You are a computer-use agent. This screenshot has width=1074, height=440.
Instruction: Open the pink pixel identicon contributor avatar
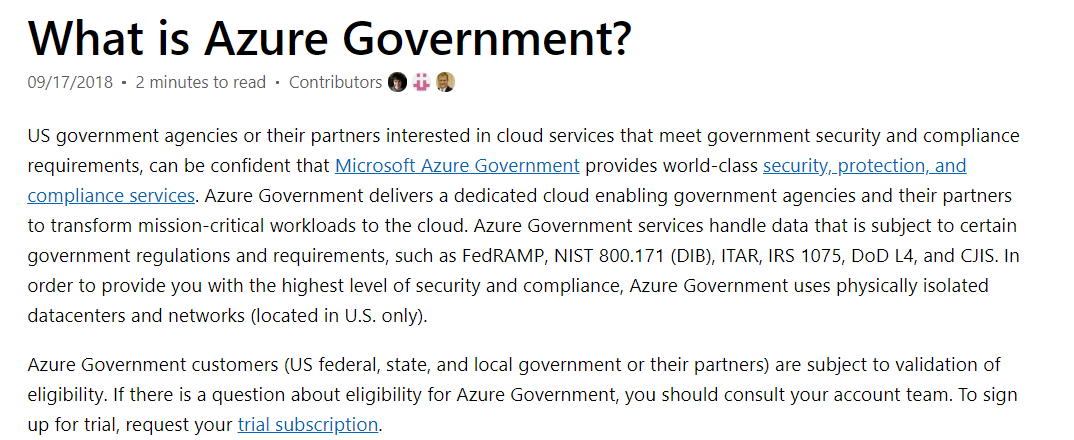[422, 82]
